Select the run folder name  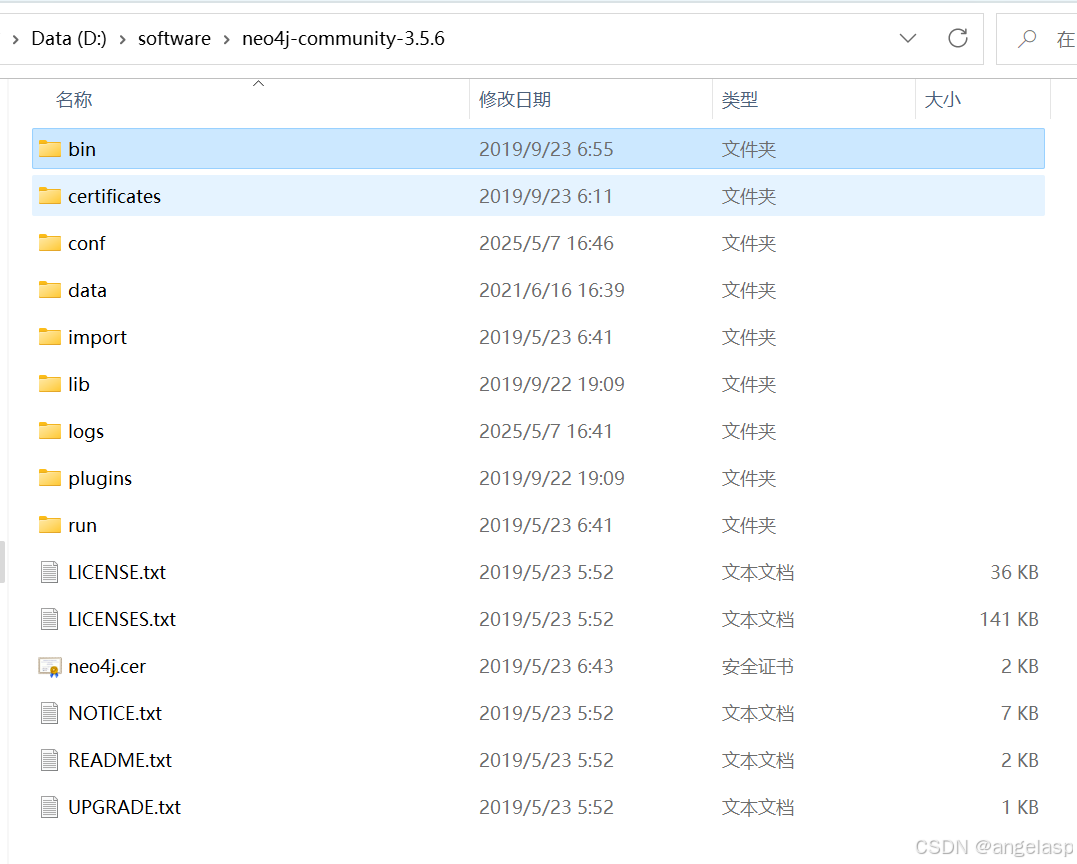[82, 525]
